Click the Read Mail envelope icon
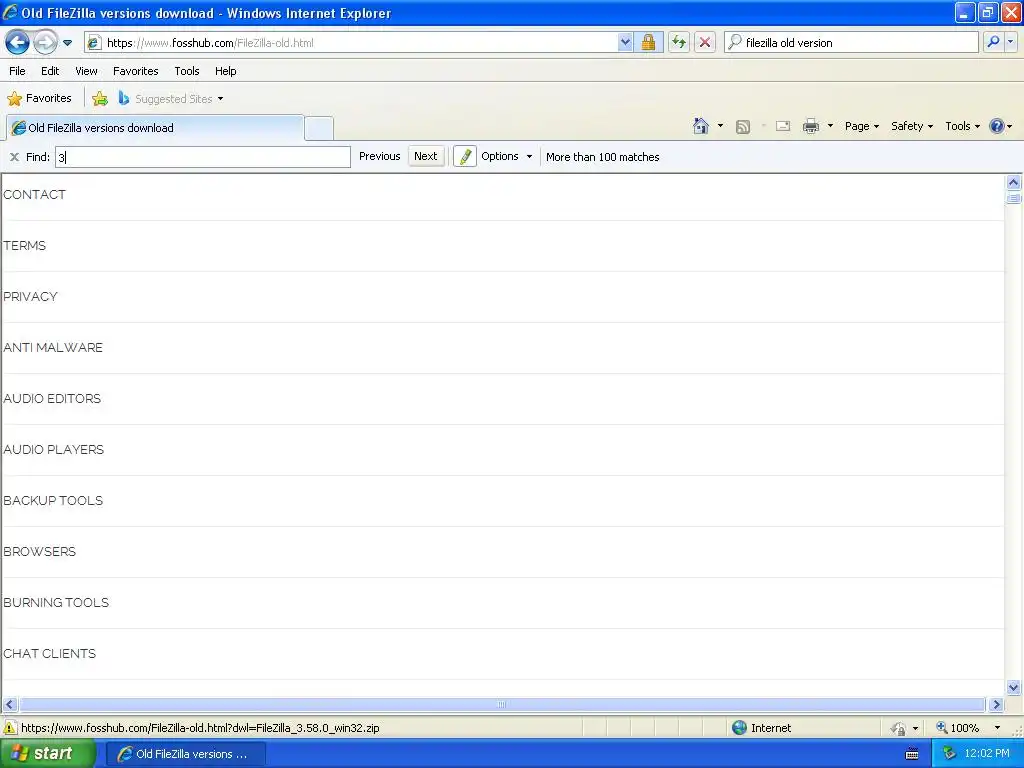The image size is (1024, 768). point(783,126)
